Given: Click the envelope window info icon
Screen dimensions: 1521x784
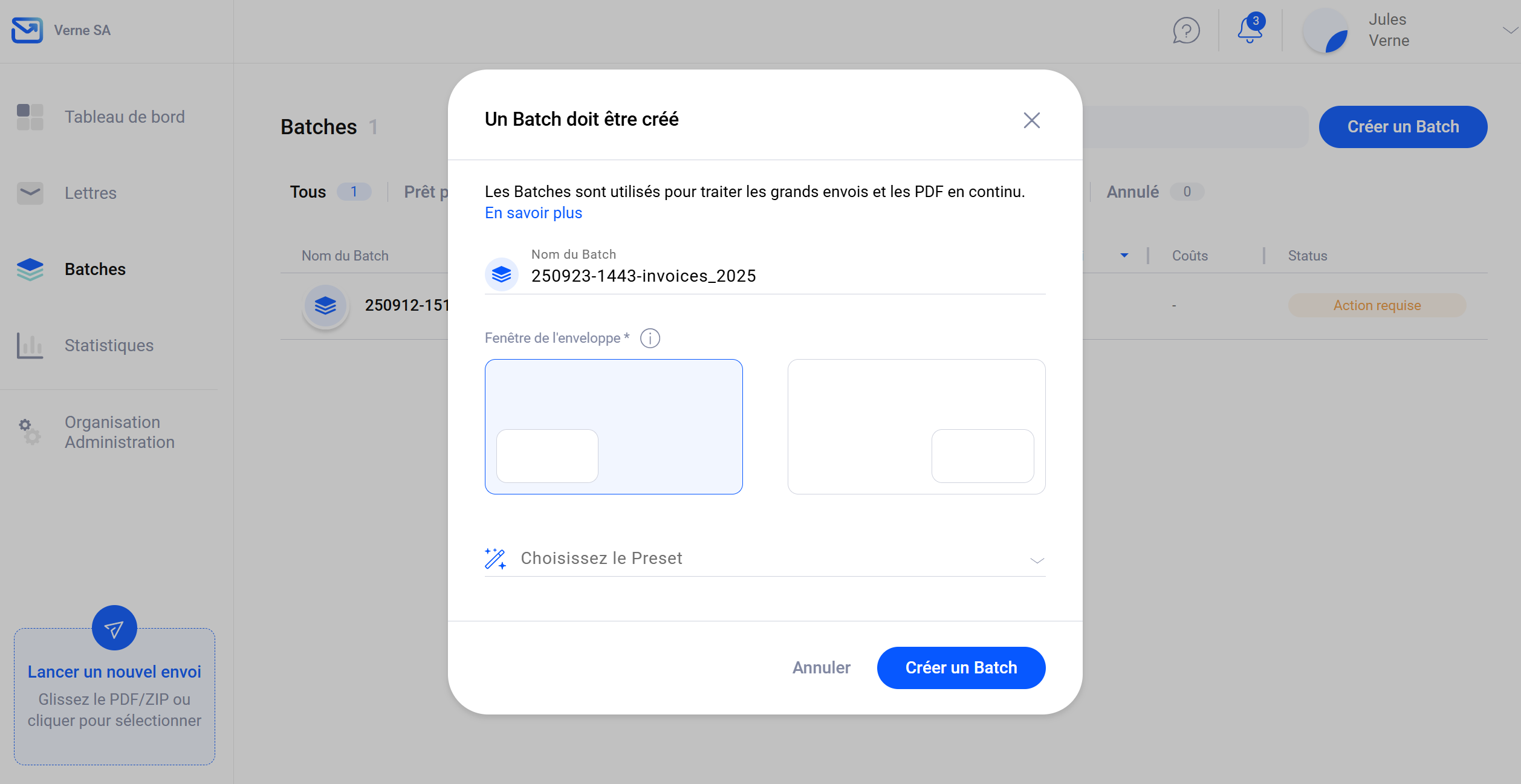Looking at the screenshot, I should (x=650, y=338).
